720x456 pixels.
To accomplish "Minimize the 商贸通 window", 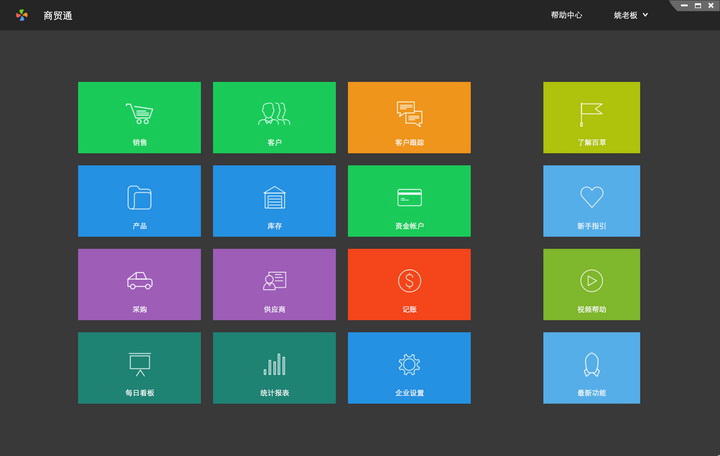I will point(684,6).
